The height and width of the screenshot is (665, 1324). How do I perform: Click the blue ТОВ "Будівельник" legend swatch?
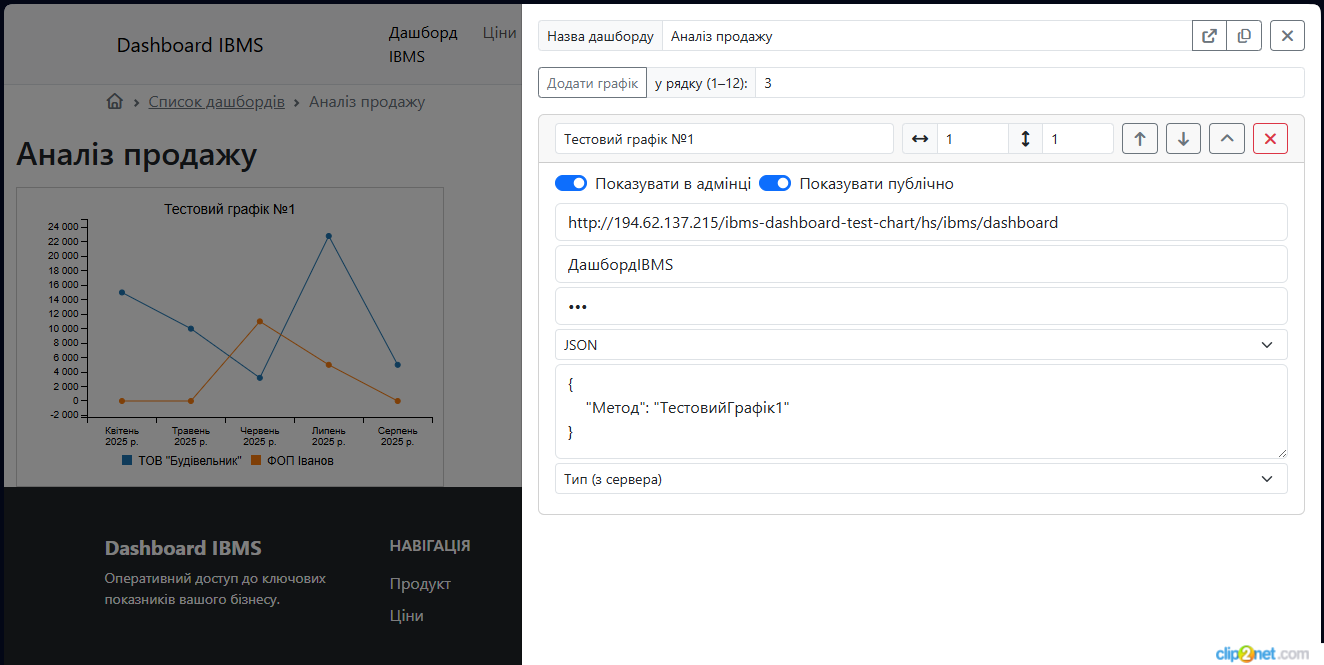pyautogui.click(x=127, y=461)
